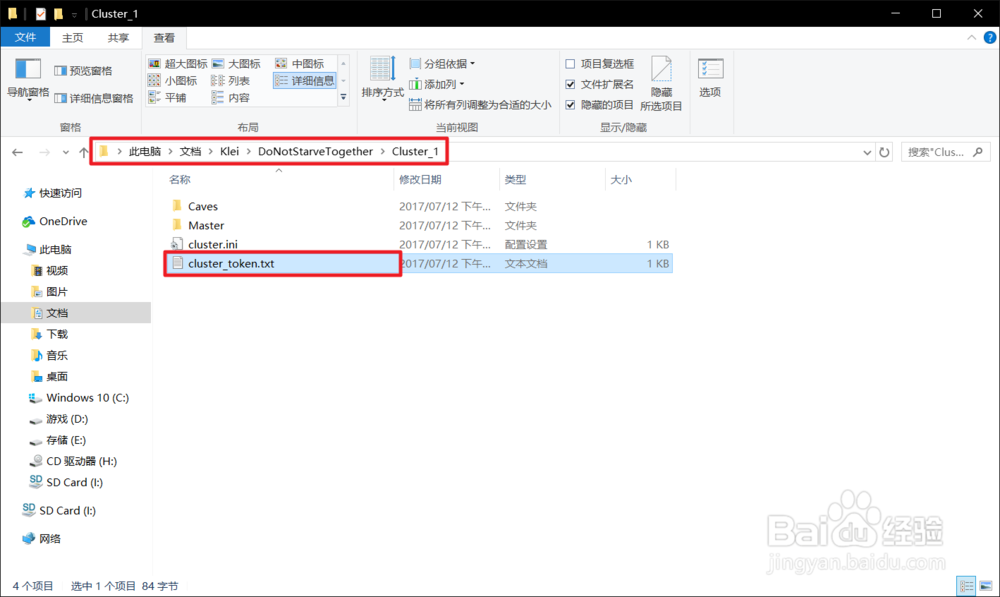Open folder Options button
This screenshot has width=1000, height=597.
(x=710, y=78)
